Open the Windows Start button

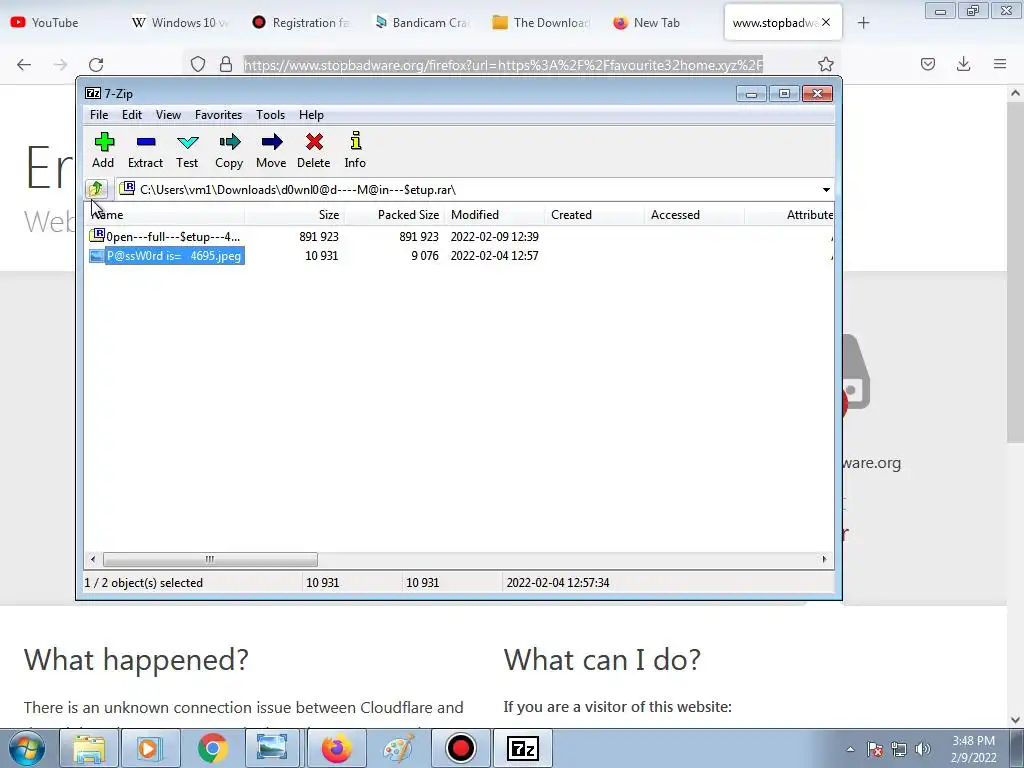tap(27, 748)
